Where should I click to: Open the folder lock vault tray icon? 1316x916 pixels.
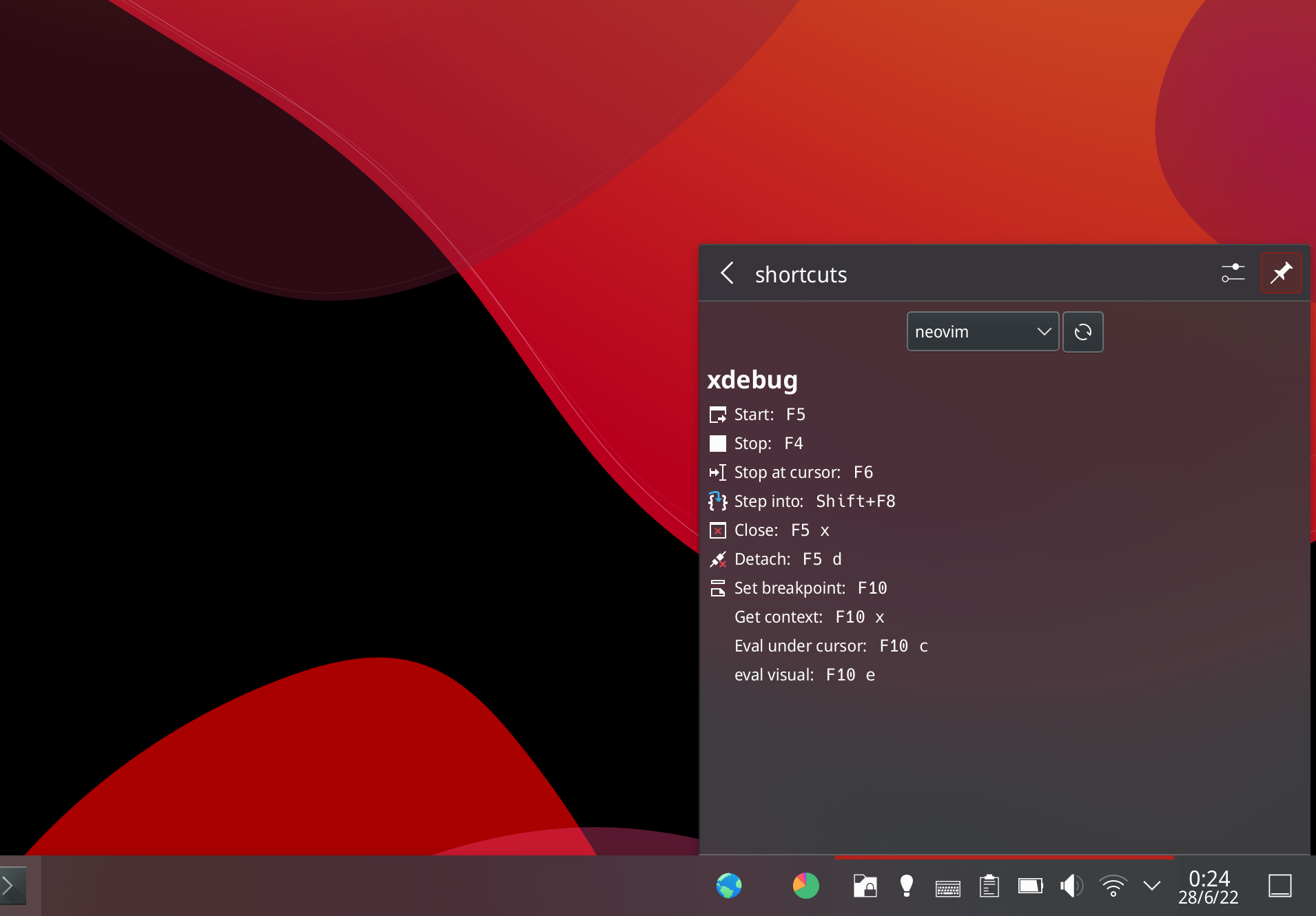coord(865,886)
